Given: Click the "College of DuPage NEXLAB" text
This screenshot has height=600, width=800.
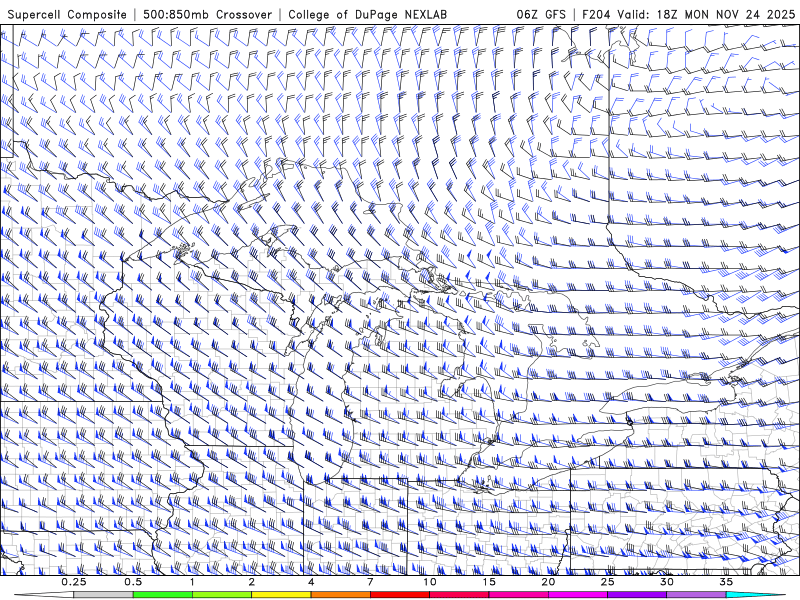Looking at the screenshot, I should click(367, 14).
